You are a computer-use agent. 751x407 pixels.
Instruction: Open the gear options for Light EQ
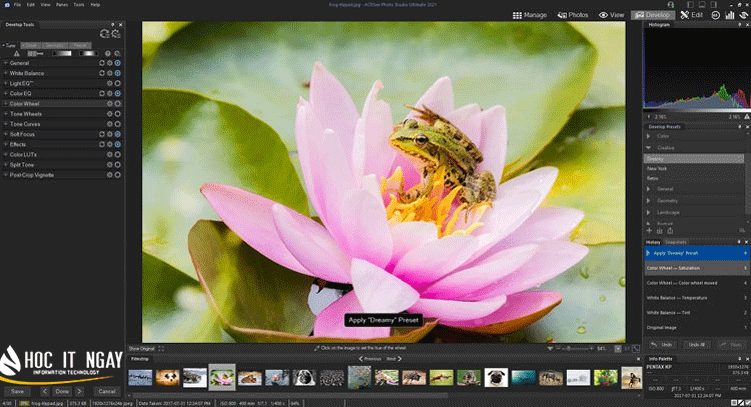click(110, 83)
